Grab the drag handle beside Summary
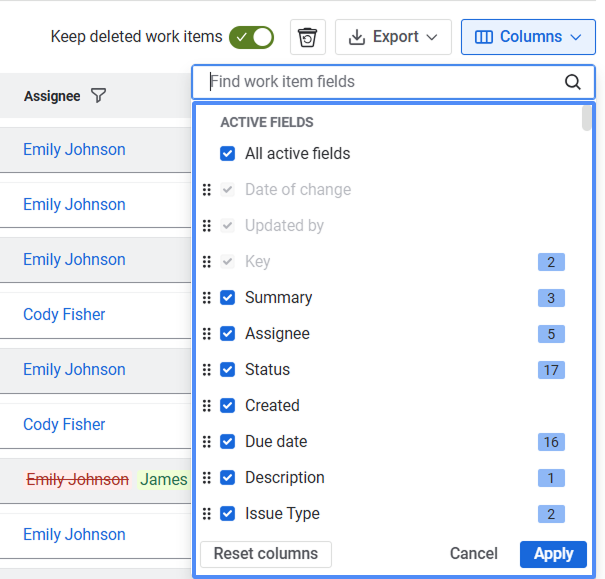The width and height of the screenshot is (605, 579). click(x=207, y=298)
